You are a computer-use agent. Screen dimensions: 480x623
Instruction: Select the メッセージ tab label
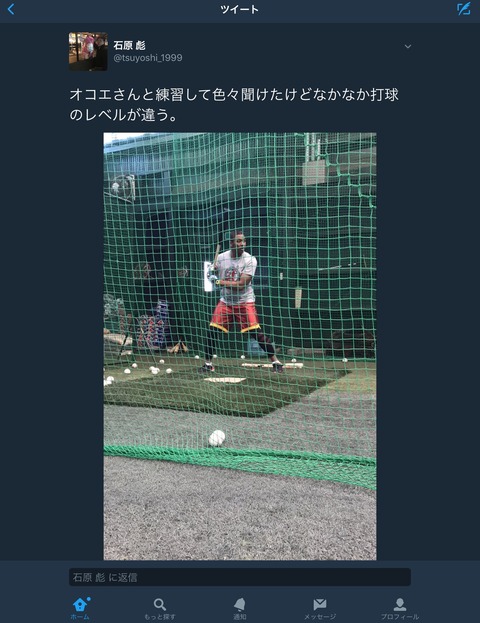pyautogui.click(x=320, y=617)
